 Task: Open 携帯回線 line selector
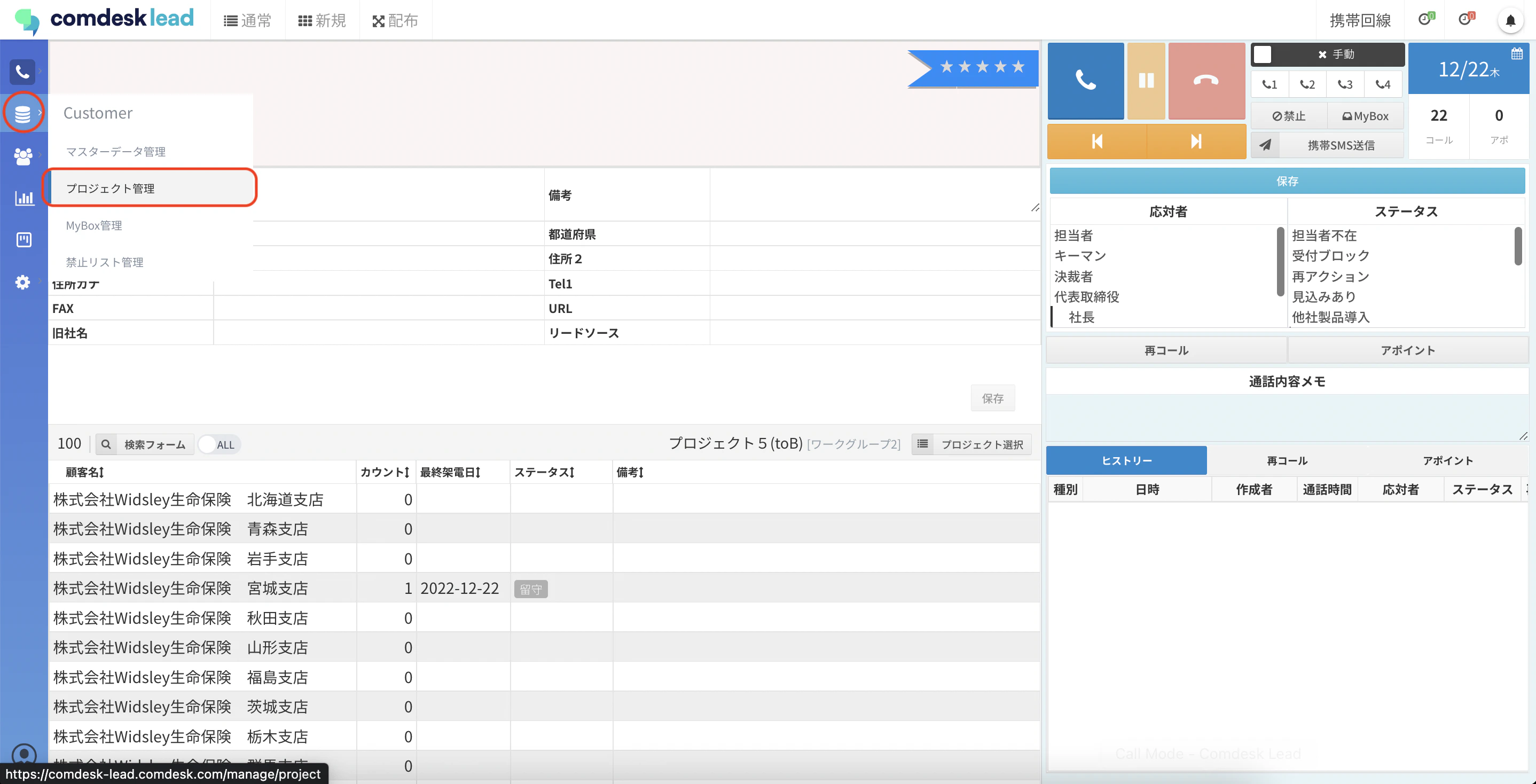tap(1360, 20)
